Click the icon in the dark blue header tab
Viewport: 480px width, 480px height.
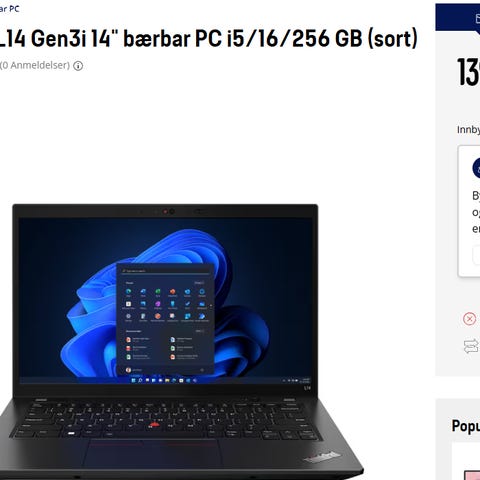(x=478, y=19)
